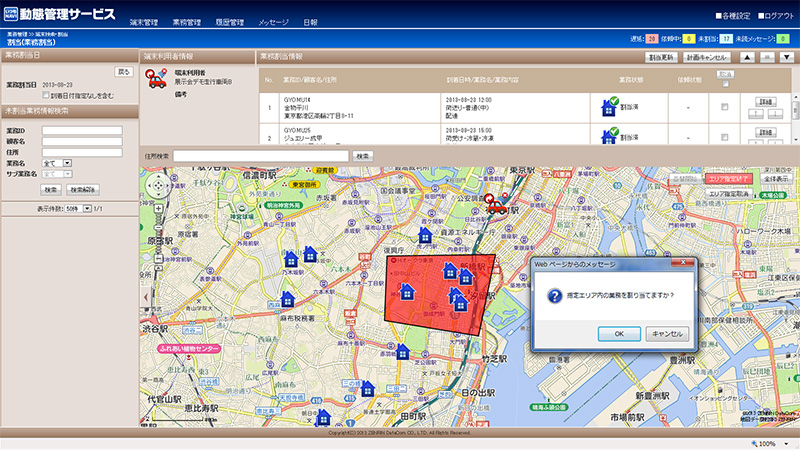This screenshot has height=450, width=800.
Task: Click the 動態管理サービス logo
Action: (x=60, y=14)
